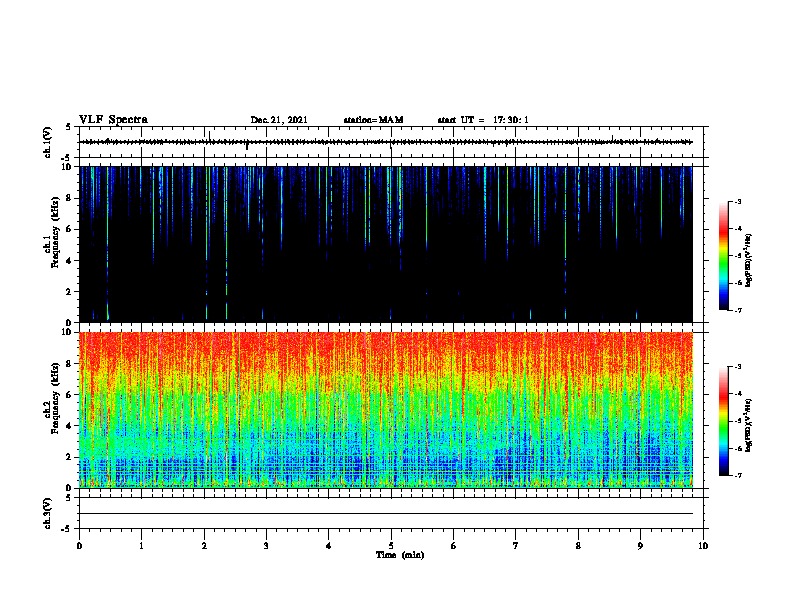This screenshot has height=612, width=792.
Task: Click the "5" tick on the time axis
Action: tap(391, 546)
